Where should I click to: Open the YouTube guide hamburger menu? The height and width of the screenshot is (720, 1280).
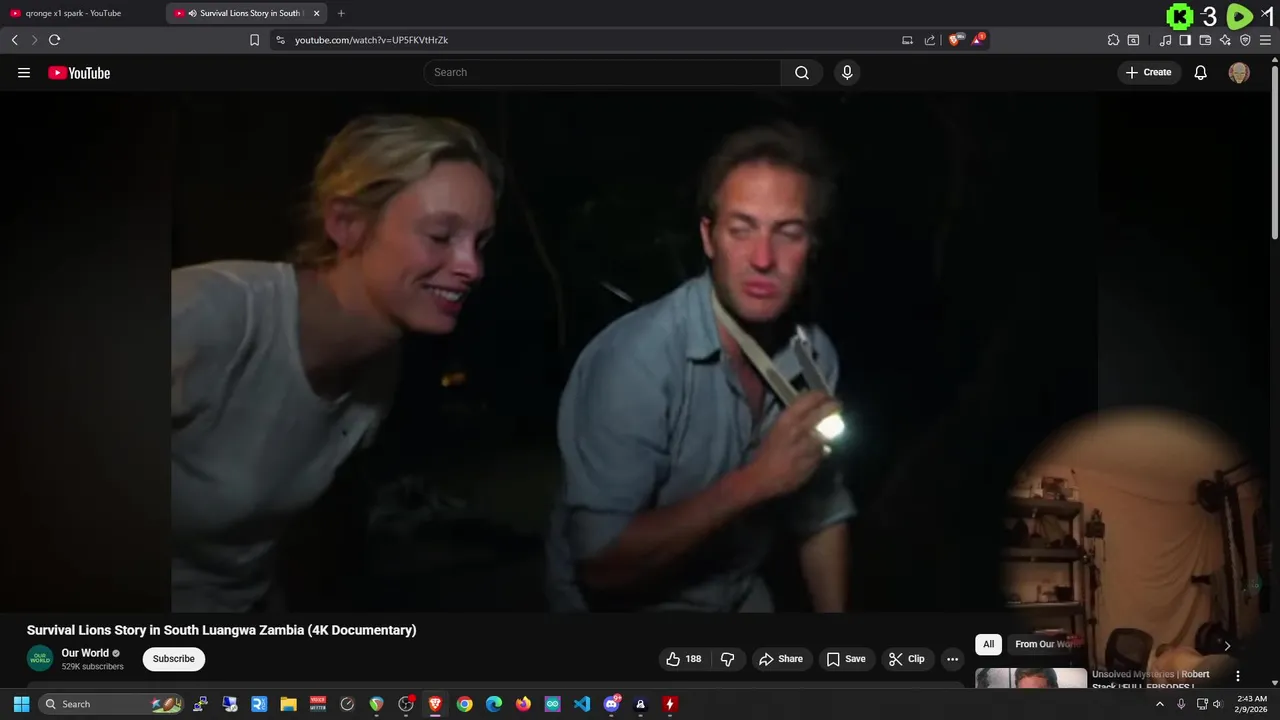point(24,73)
